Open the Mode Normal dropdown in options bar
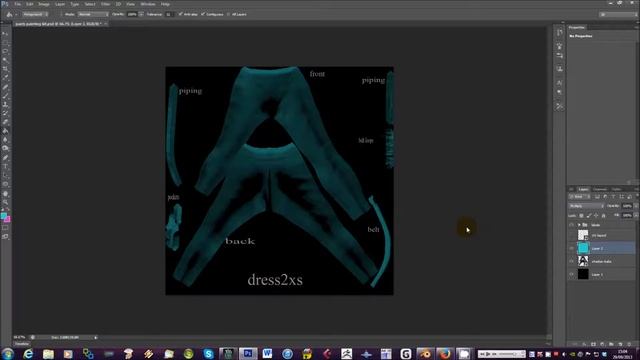Viewport: 640px width, 360px height. [93, 14]
